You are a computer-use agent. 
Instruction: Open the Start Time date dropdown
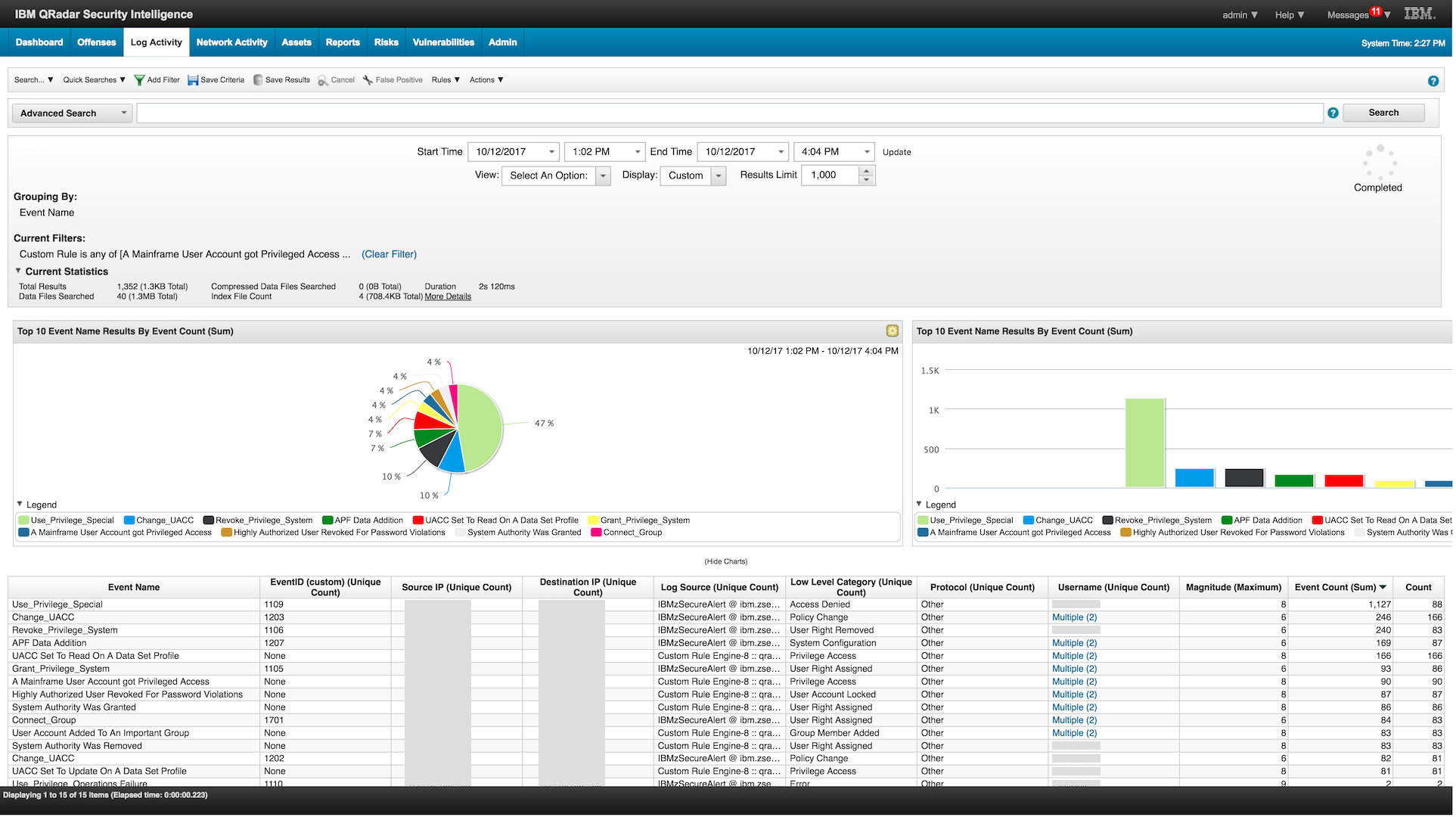[551, 152]
